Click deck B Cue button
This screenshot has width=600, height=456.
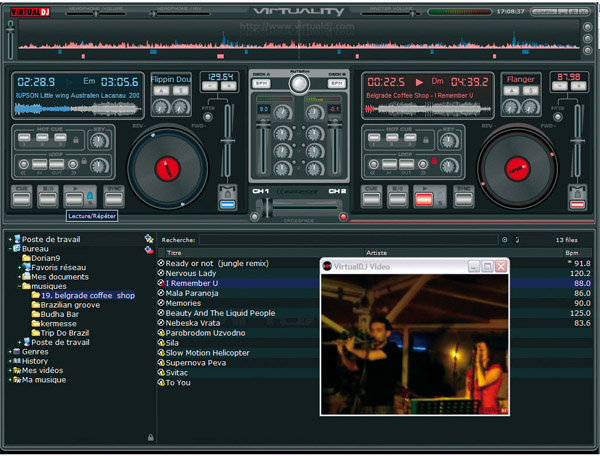[372, 199]
